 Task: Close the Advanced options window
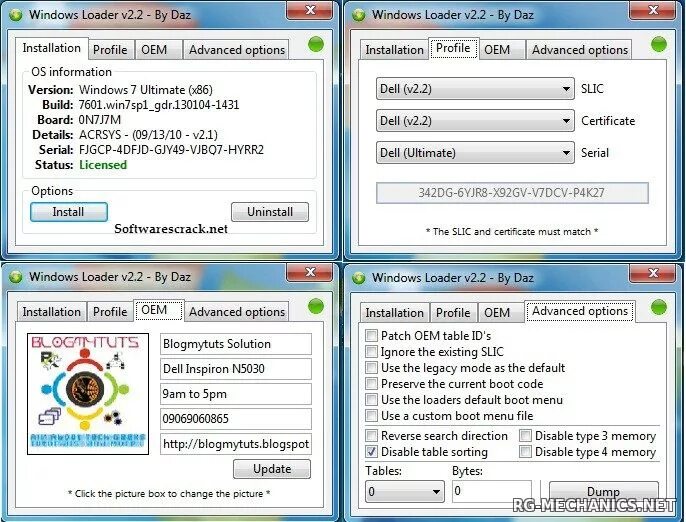click(653, 273)
